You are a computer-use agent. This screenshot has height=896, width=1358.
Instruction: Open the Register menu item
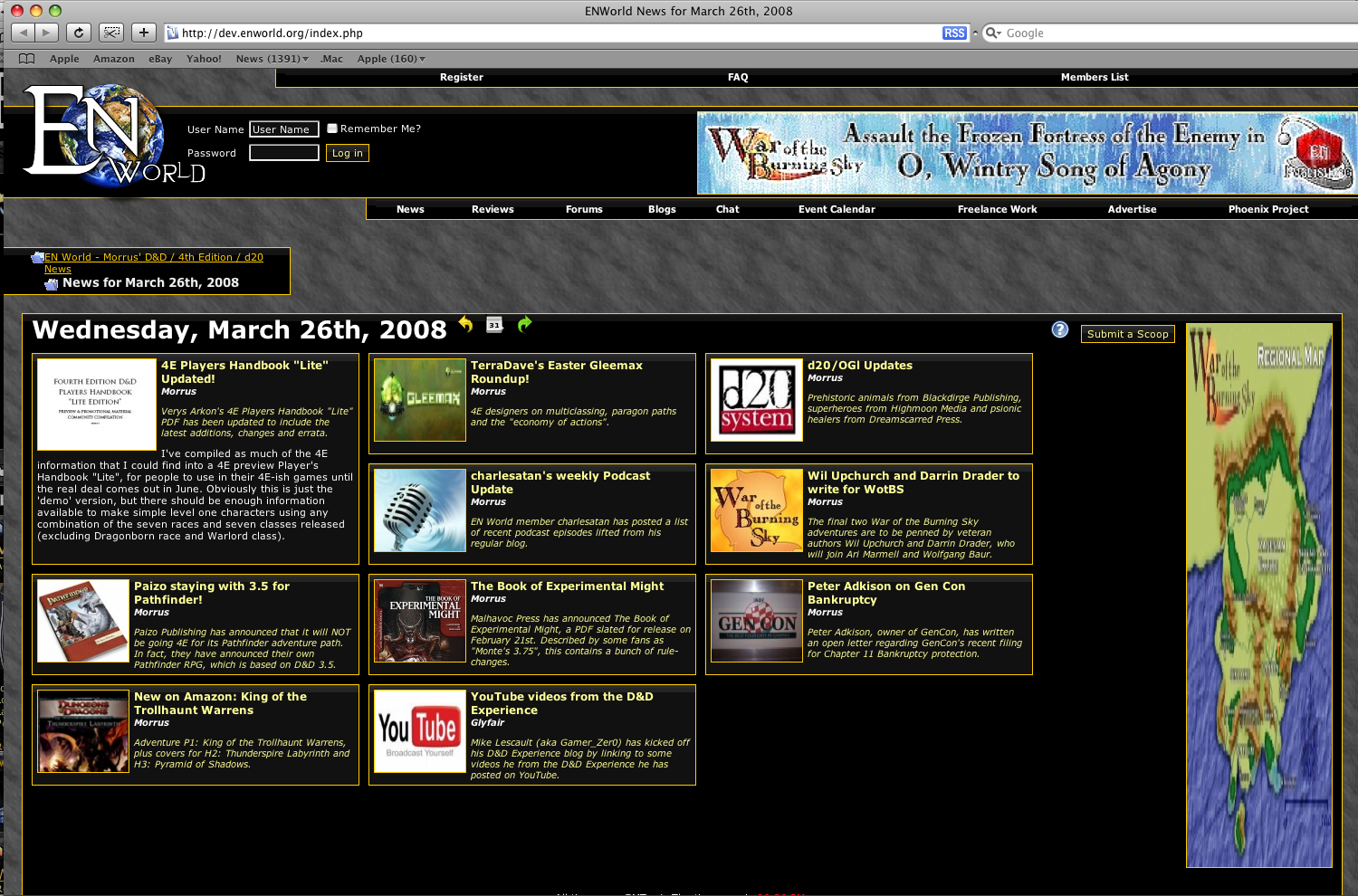tap(462, 78)
